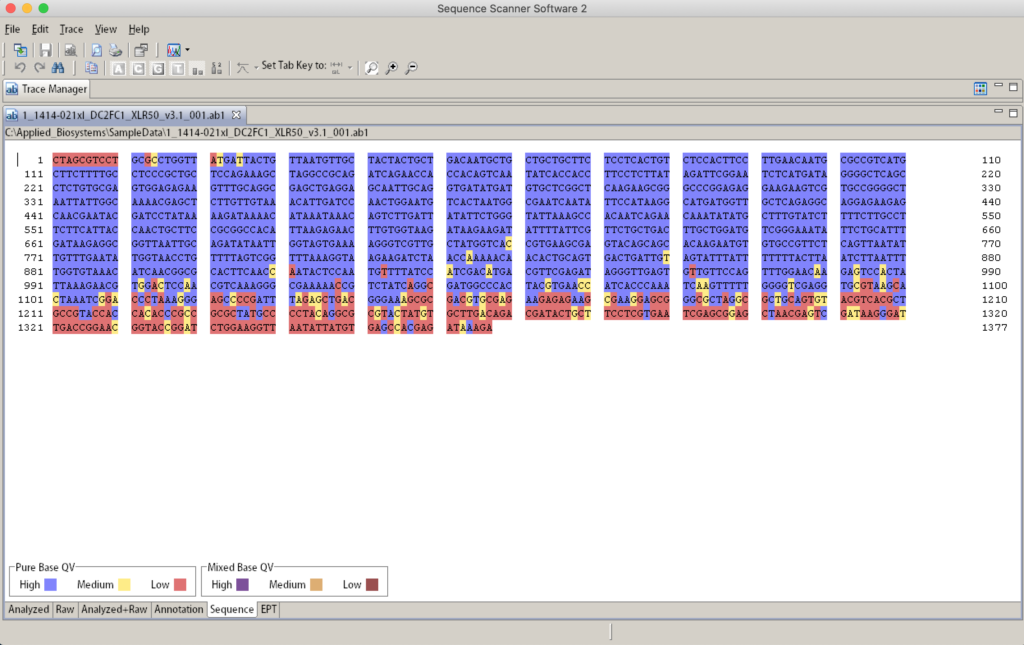Viewport: 1024px width, 645px height.
Task: Click the Zoom In magnifier icon
Action: (x=392, y=68)
